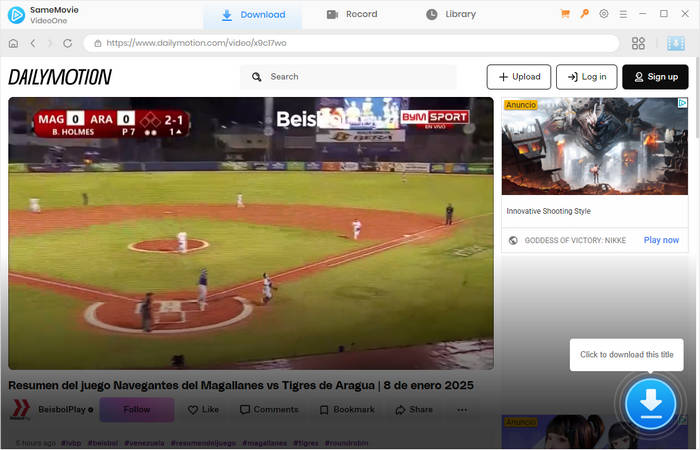Open the Comments section

click(269, 410)
